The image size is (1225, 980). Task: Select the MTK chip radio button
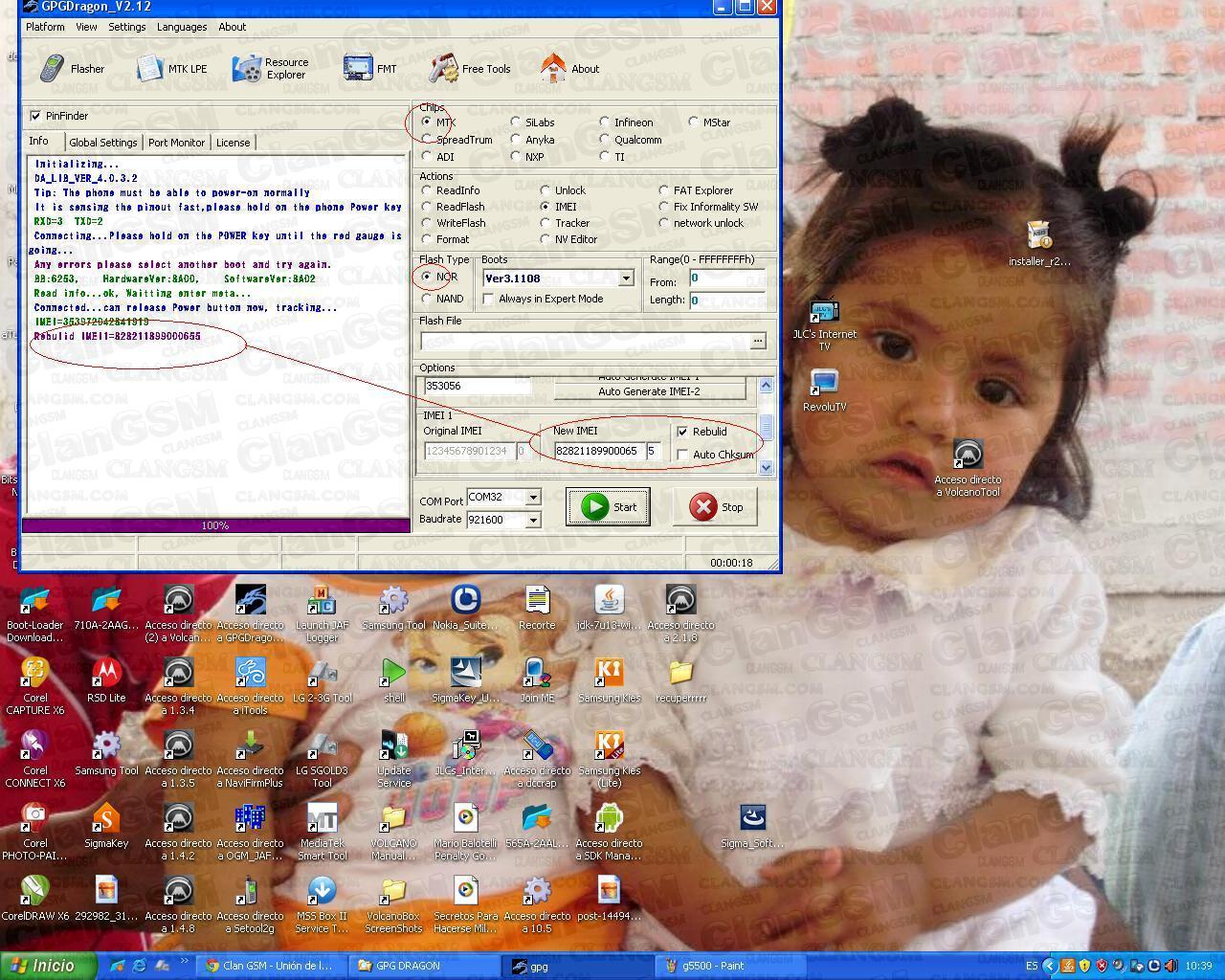427,122
